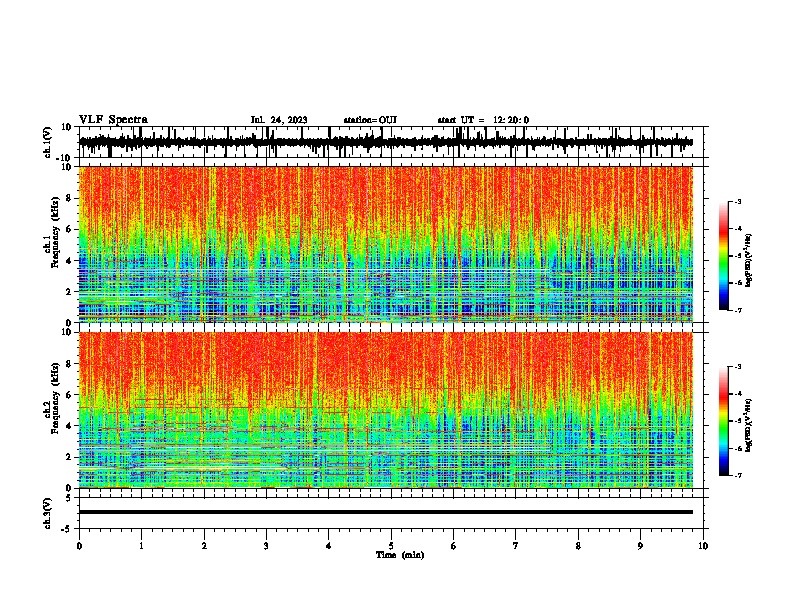Click time axis tick label "3"
Screen dimensions: 792x612
click(266, 546)
